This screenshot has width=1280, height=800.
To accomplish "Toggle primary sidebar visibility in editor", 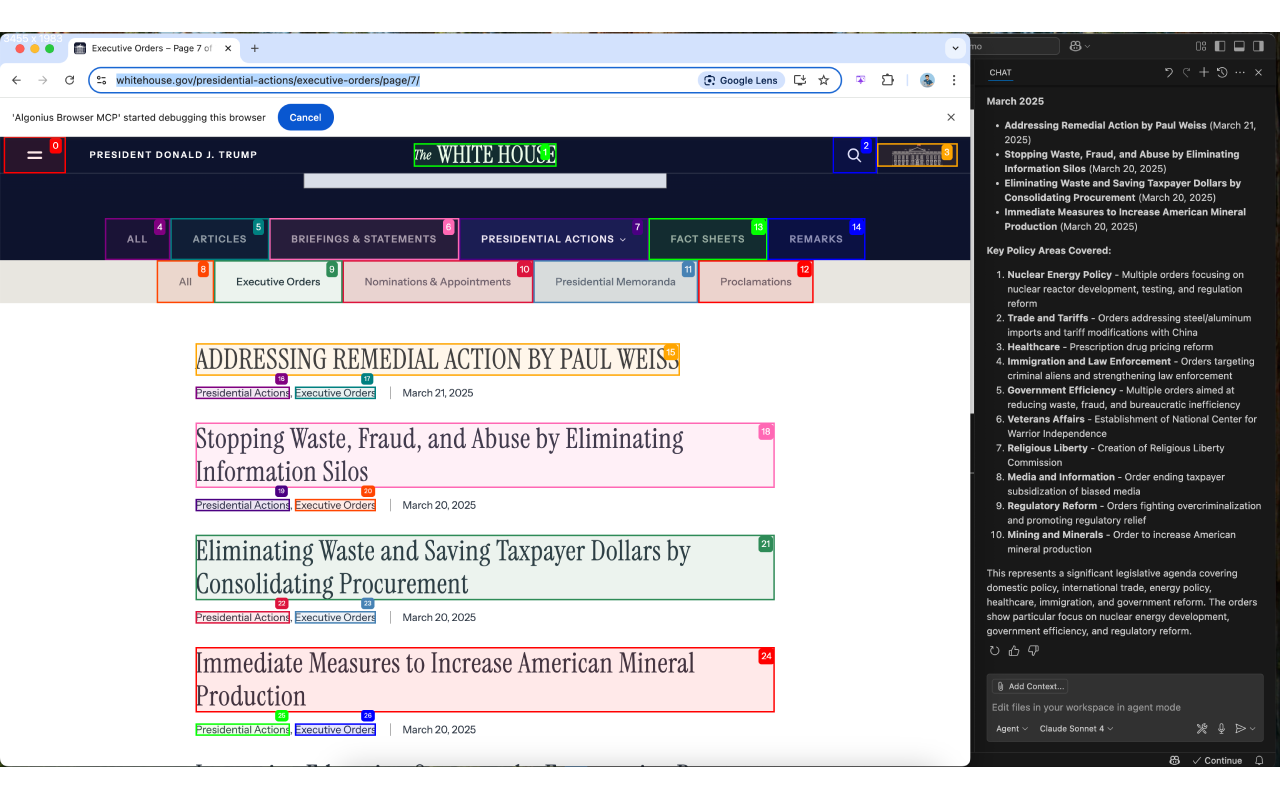I will 1220,46.
